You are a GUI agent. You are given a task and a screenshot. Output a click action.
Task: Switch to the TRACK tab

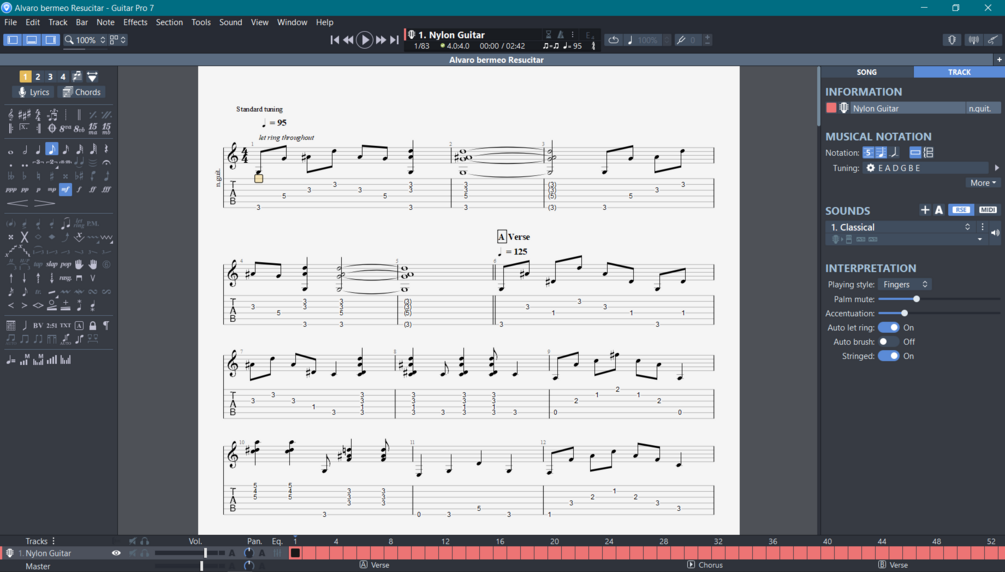959,72
